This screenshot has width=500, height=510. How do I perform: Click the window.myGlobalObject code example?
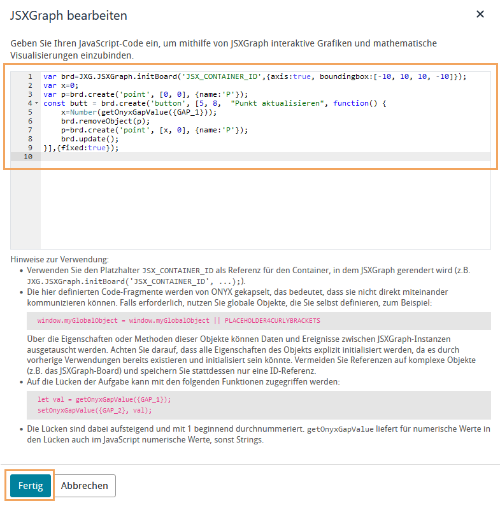pos(178,321)
